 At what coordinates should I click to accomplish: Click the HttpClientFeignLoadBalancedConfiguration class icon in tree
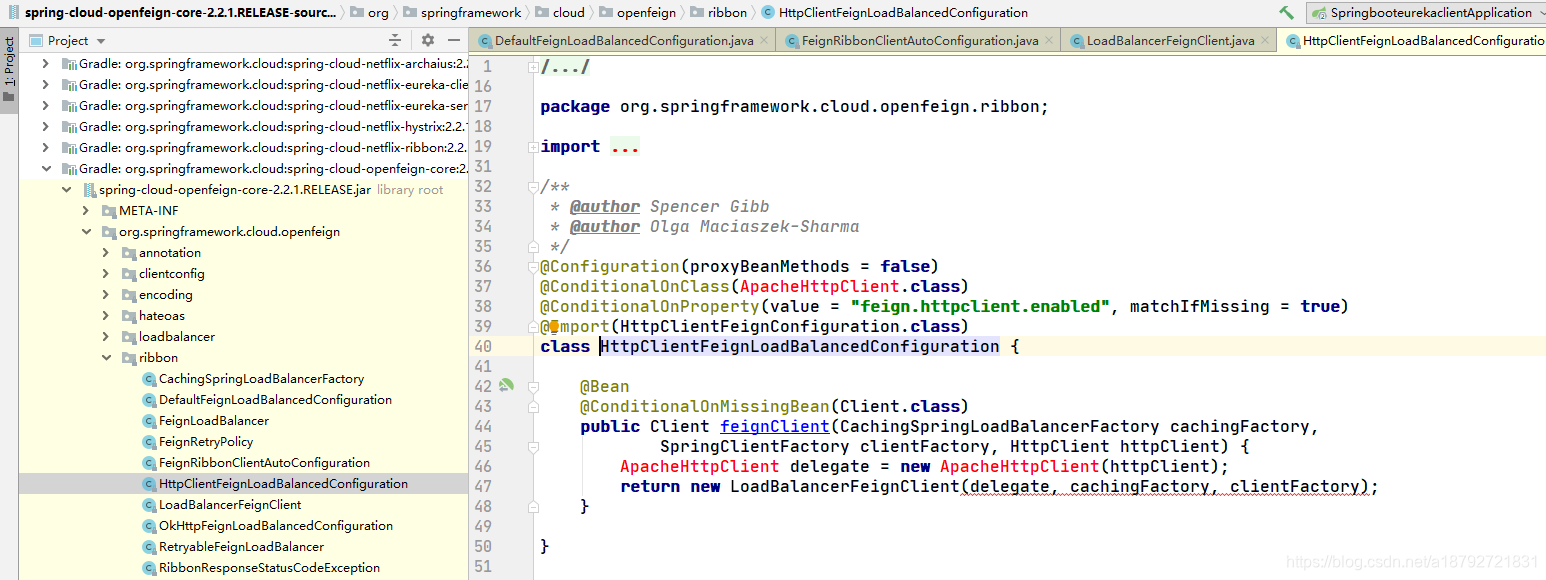pos(150,484)
